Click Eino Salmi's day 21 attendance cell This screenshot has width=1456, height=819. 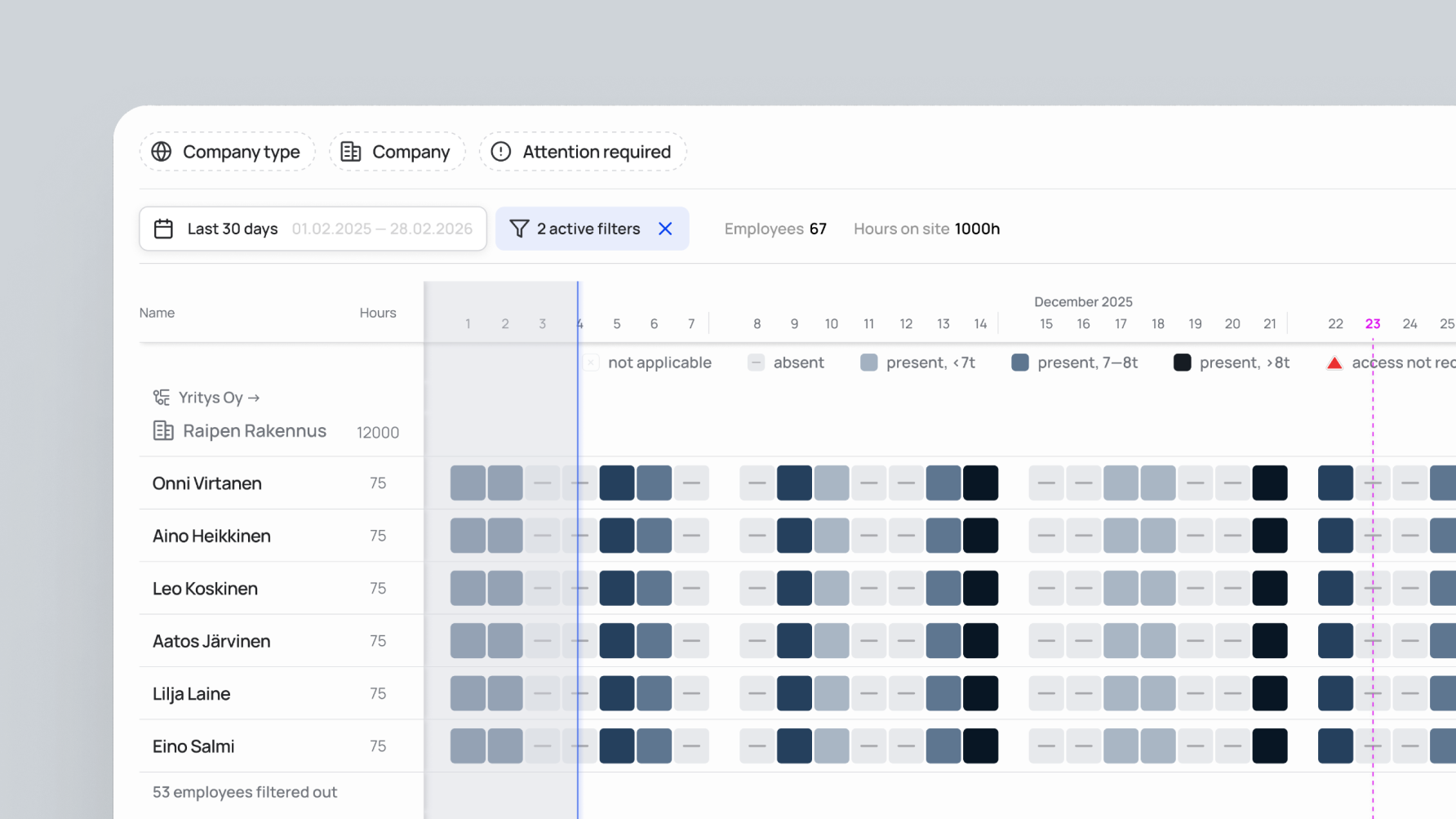click(1270, 746)
